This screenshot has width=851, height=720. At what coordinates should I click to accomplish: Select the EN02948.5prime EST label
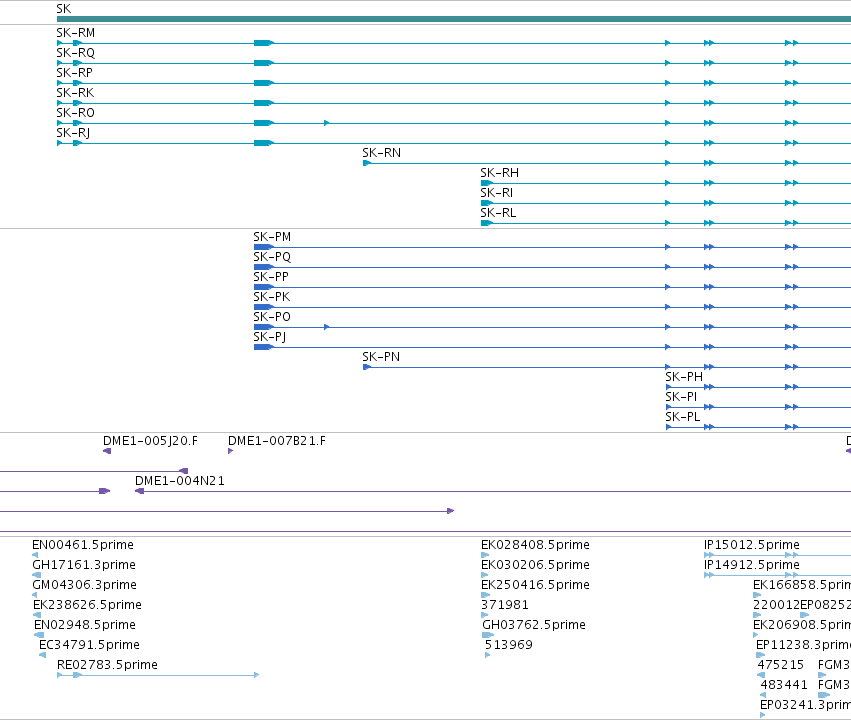(85, 625)
